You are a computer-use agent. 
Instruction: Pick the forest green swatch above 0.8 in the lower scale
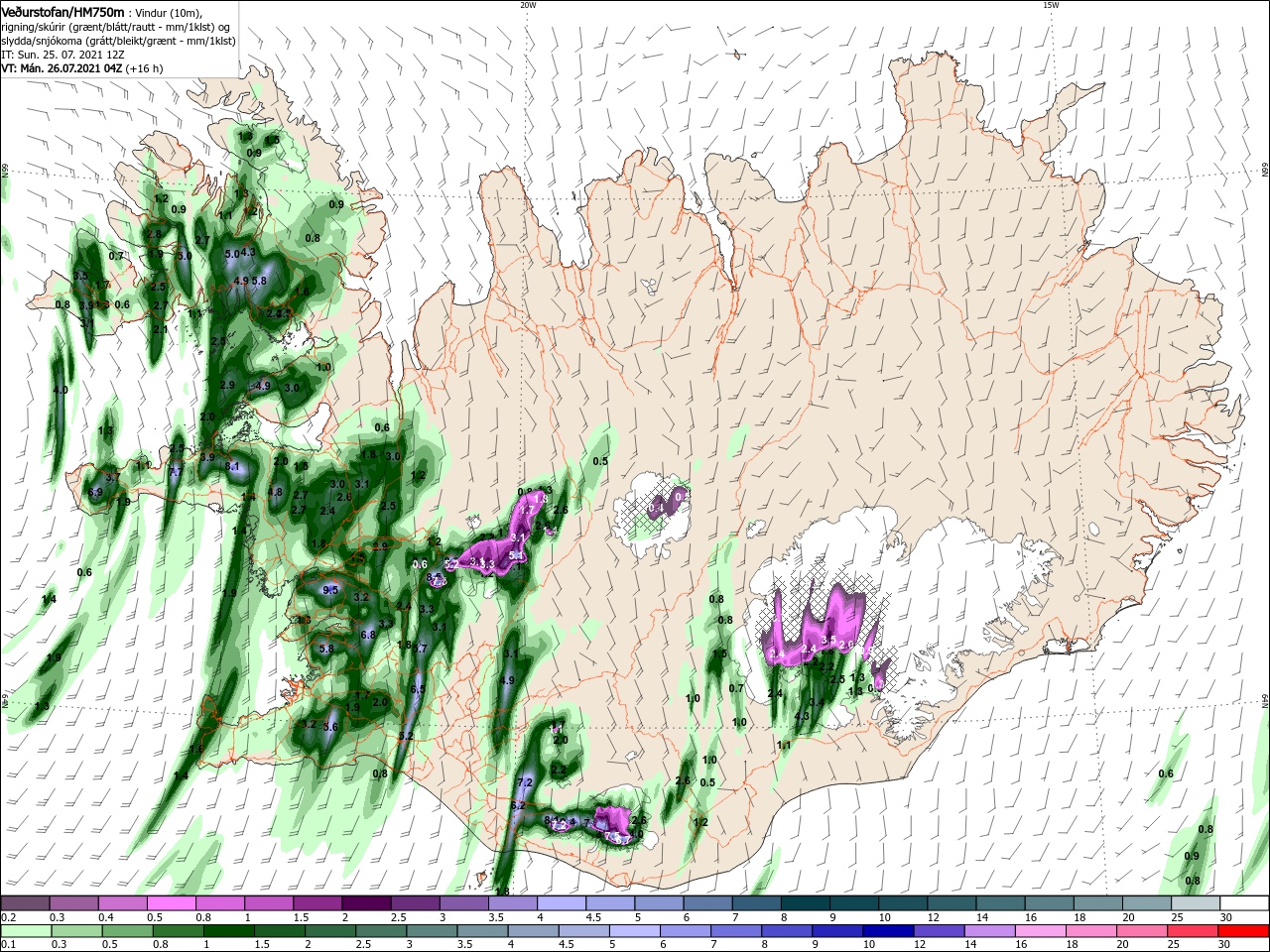click(x=177, y=931)
